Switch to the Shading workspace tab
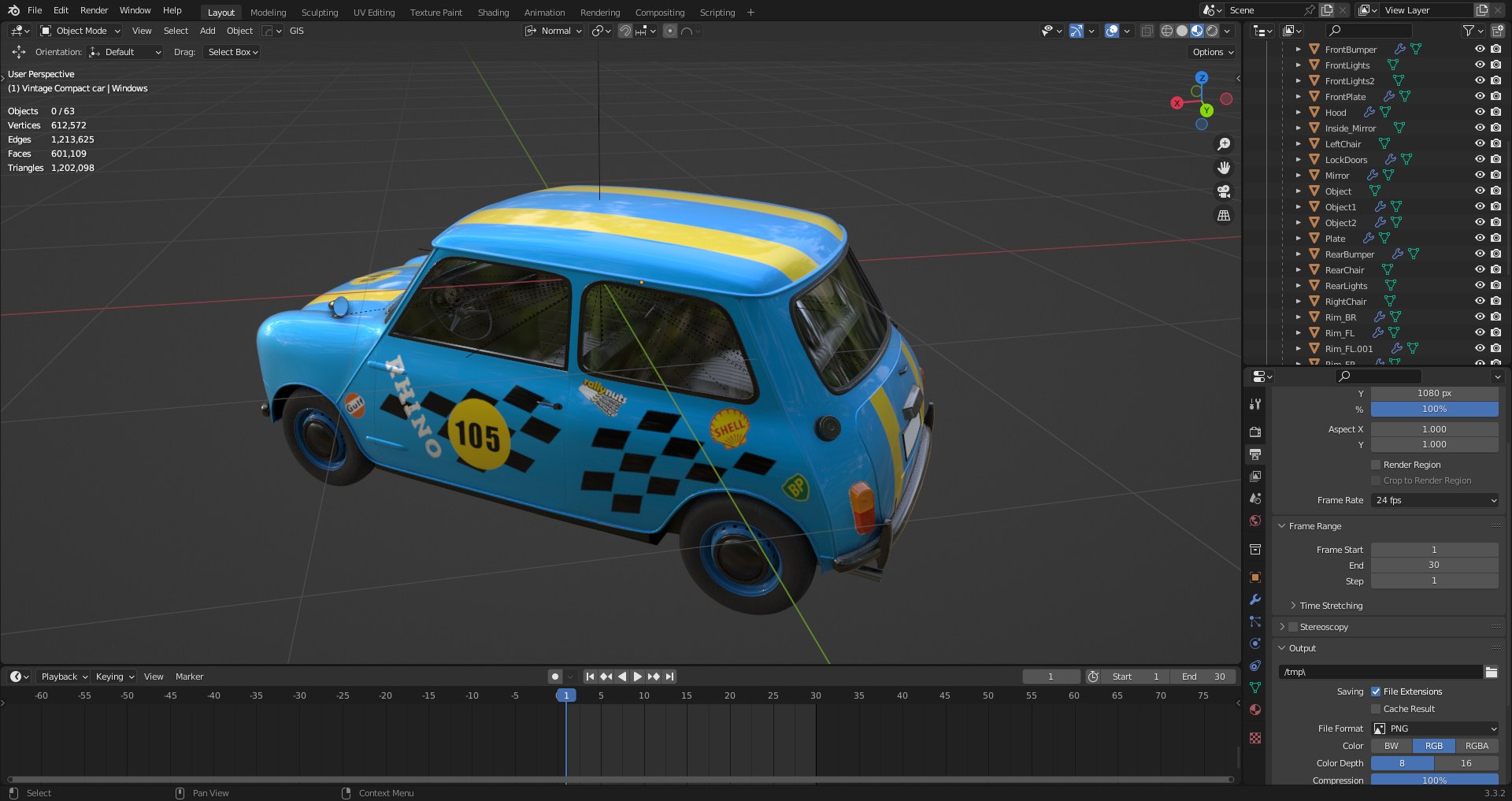1512x801 pixels. (x=493, y=13)
